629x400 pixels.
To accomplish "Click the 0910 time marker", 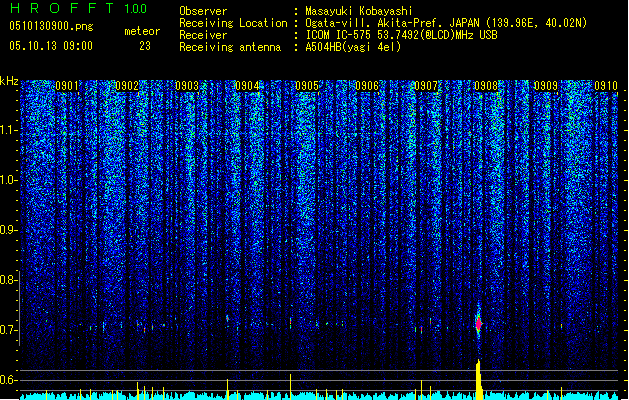I will (x=606, y=86).
